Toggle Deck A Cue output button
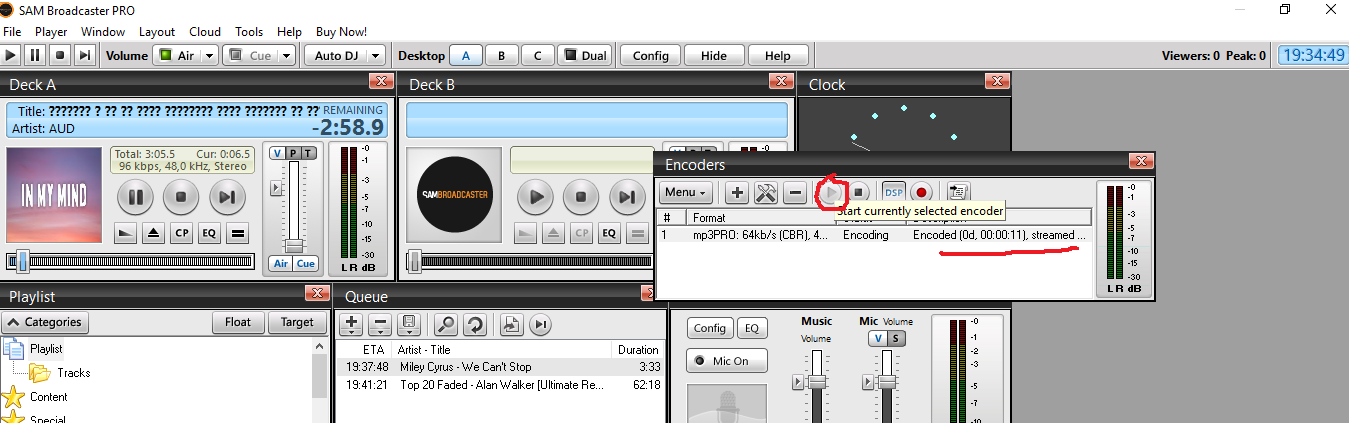This screenshot has width=1349, height=423. [x=305, y=264]
